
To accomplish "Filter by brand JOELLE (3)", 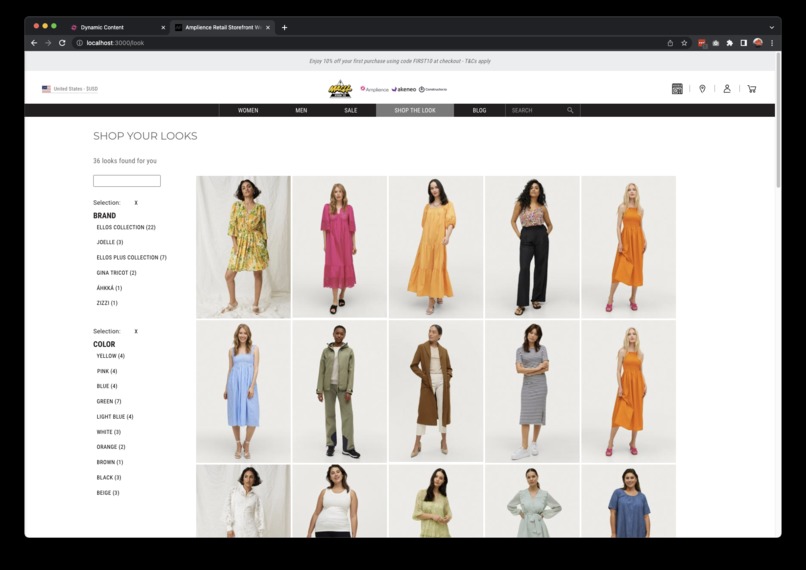I will click(x=110, y=242).
